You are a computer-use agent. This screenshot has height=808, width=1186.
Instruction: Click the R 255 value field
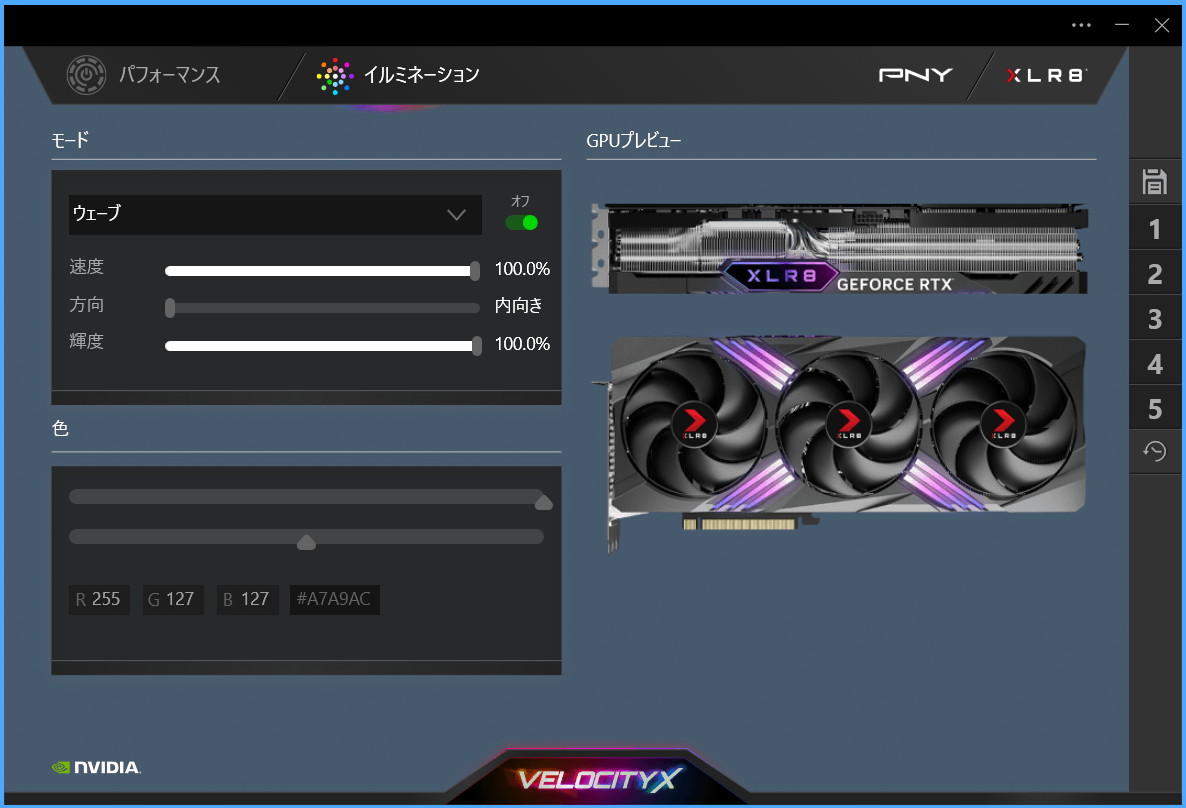99,599
